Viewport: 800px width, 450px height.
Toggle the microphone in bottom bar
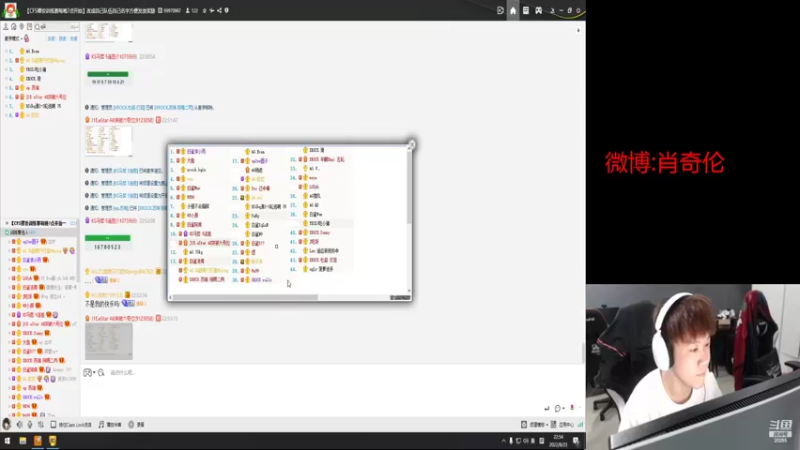(x=30, y=424)
